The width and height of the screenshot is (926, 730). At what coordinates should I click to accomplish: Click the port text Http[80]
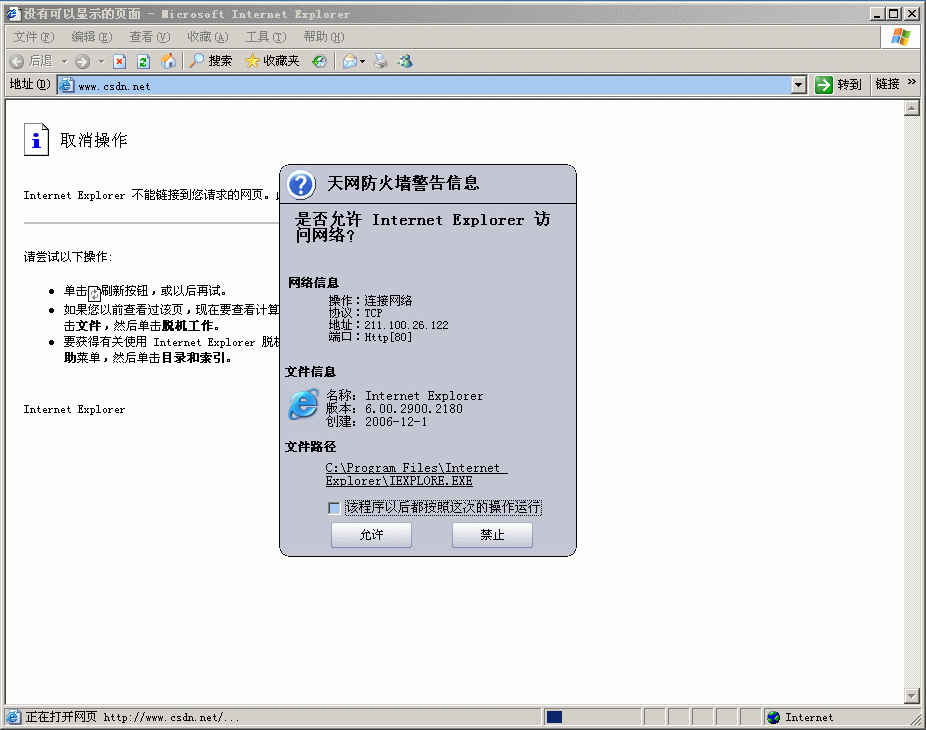coord(387,337)
